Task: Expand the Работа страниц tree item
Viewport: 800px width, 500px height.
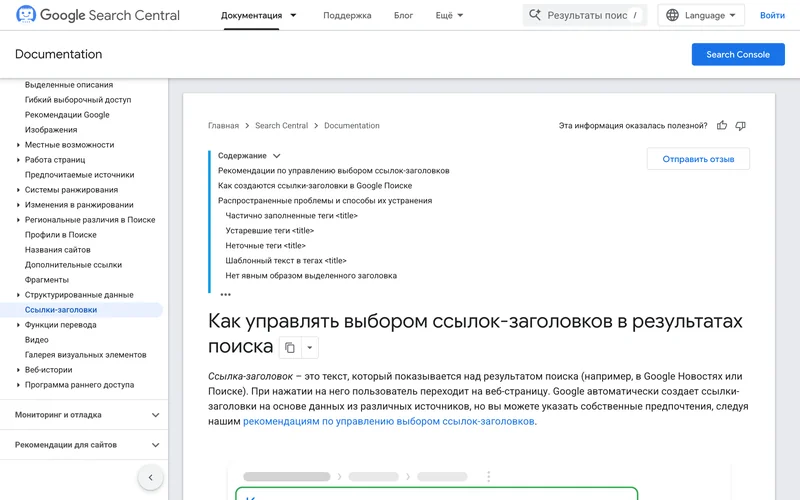Action: click(x=18, y=160)
